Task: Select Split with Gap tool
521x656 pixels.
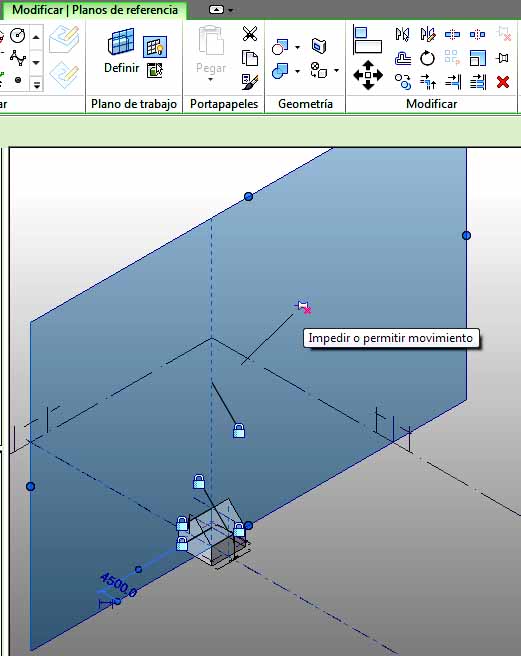Action: click(477, 34)
